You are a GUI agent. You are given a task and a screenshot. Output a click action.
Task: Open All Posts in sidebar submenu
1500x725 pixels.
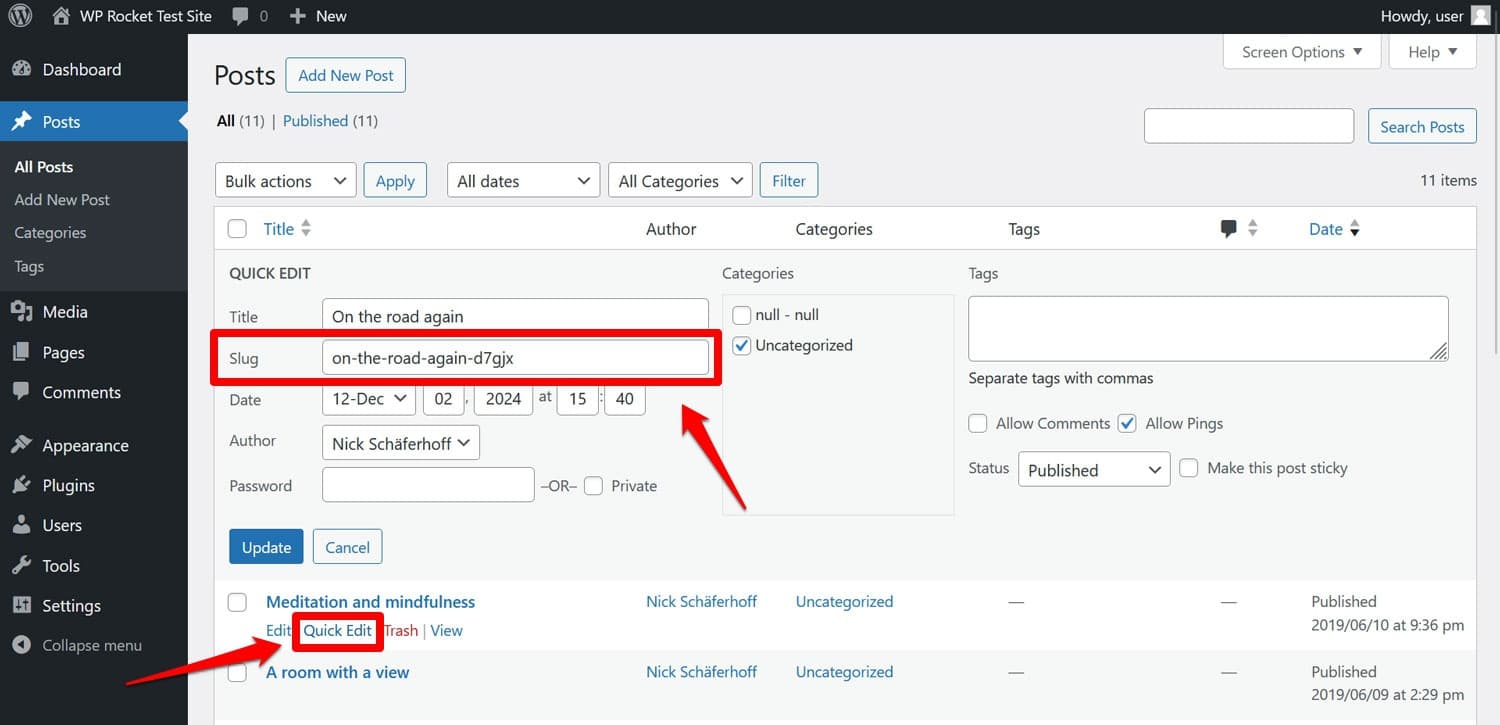point(44,167)
